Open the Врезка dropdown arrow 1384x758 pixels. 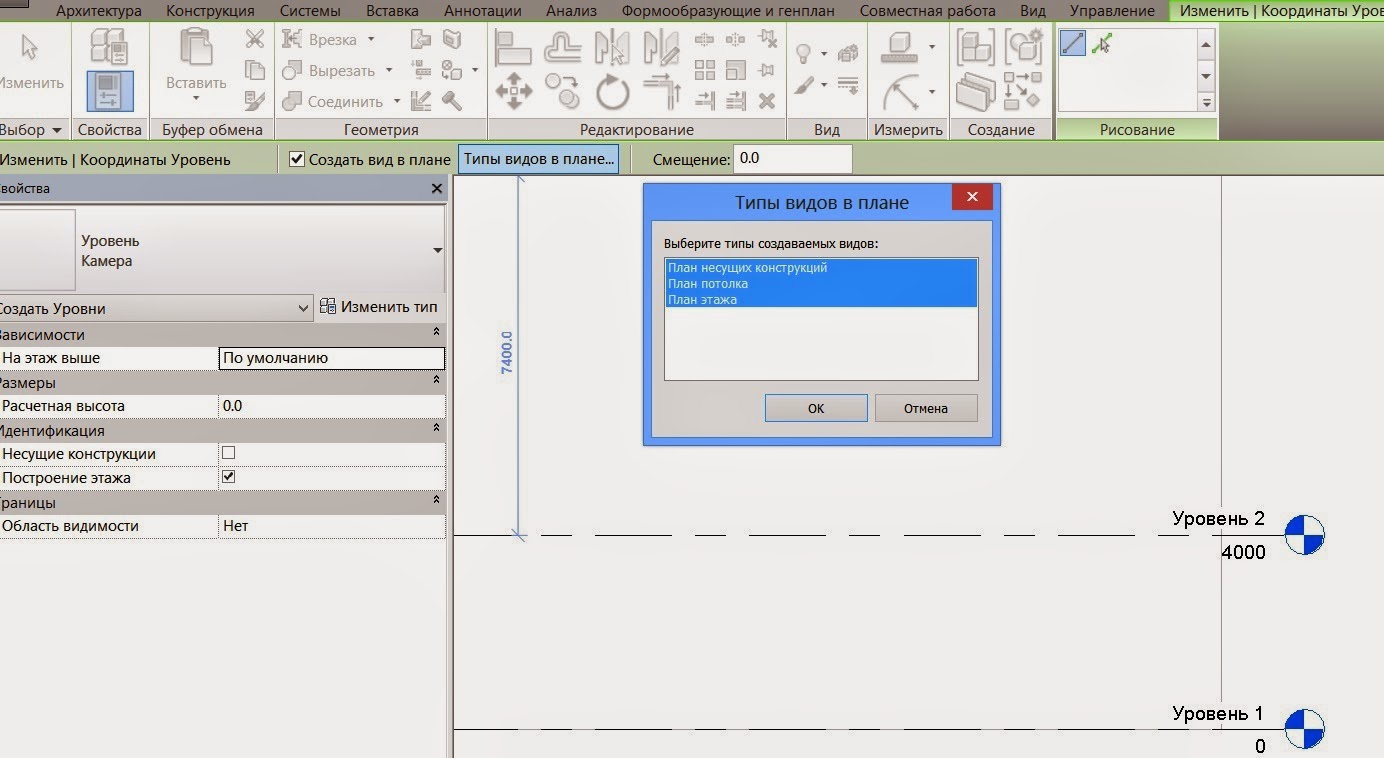[x=371, y=40]
